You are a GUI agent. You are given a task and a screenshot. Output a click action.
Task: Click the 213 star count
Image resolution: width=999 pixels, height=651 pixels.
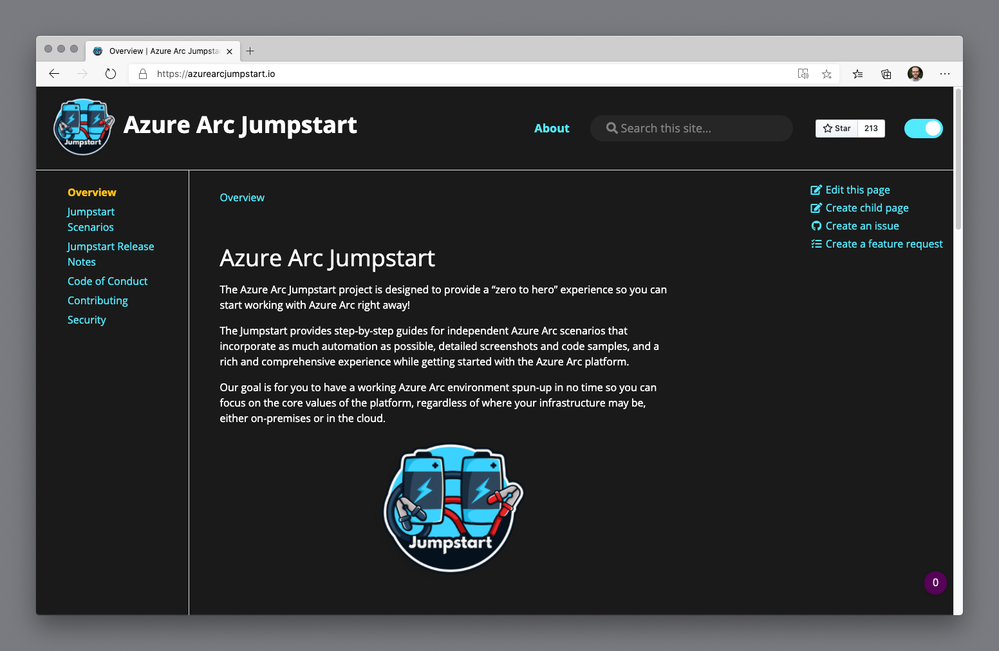click(x=871, y=128)
